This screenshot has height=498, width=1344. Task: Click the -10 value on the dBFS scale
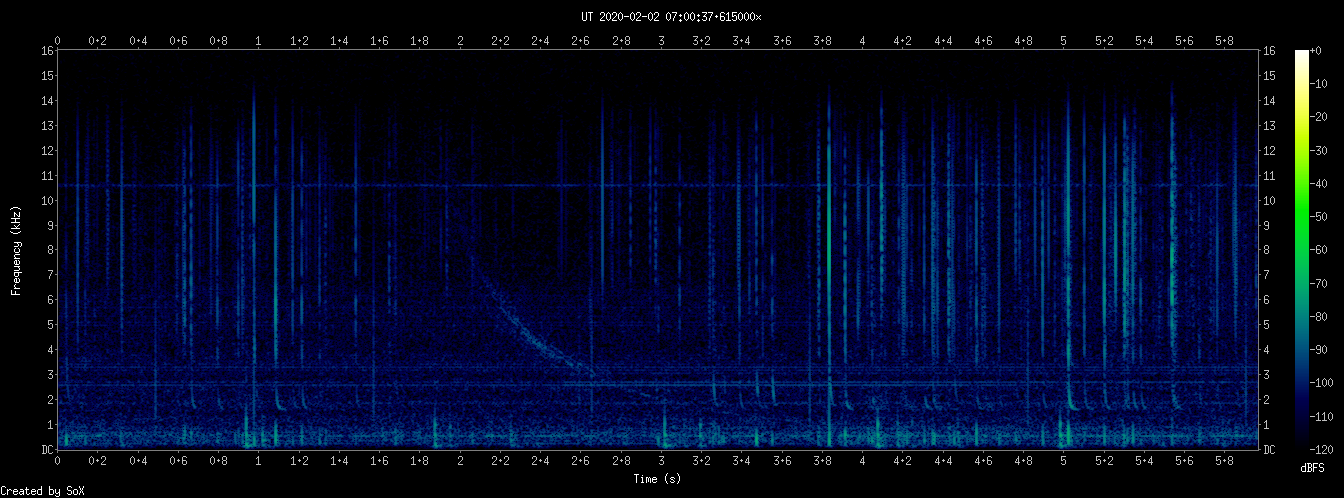tap(1321, 84)
